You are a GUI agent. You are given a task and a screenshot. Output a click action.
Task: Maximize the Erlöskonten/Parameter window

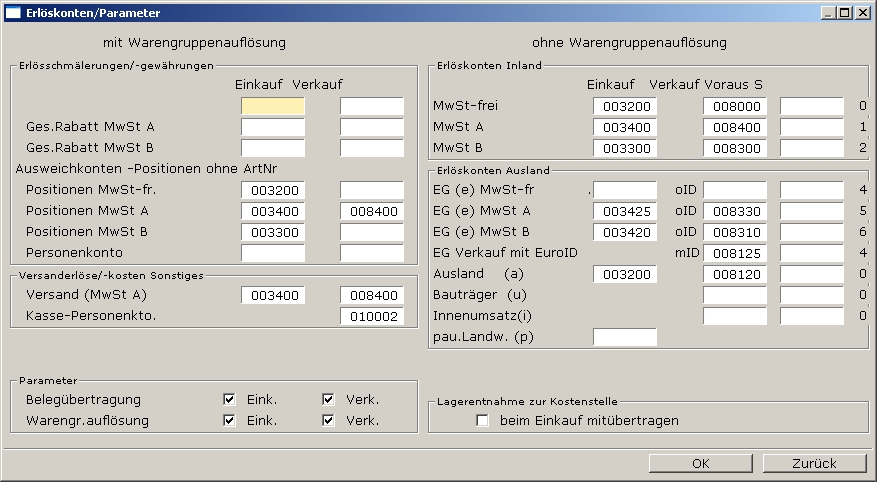pos(845,13)
